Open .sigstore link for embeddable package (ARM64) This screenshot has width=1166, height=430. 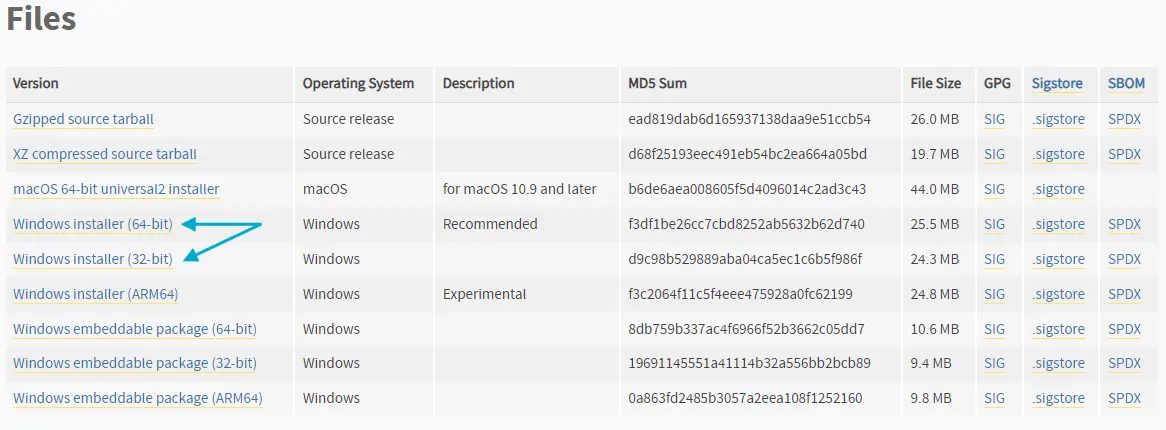tap(1058, 399)
